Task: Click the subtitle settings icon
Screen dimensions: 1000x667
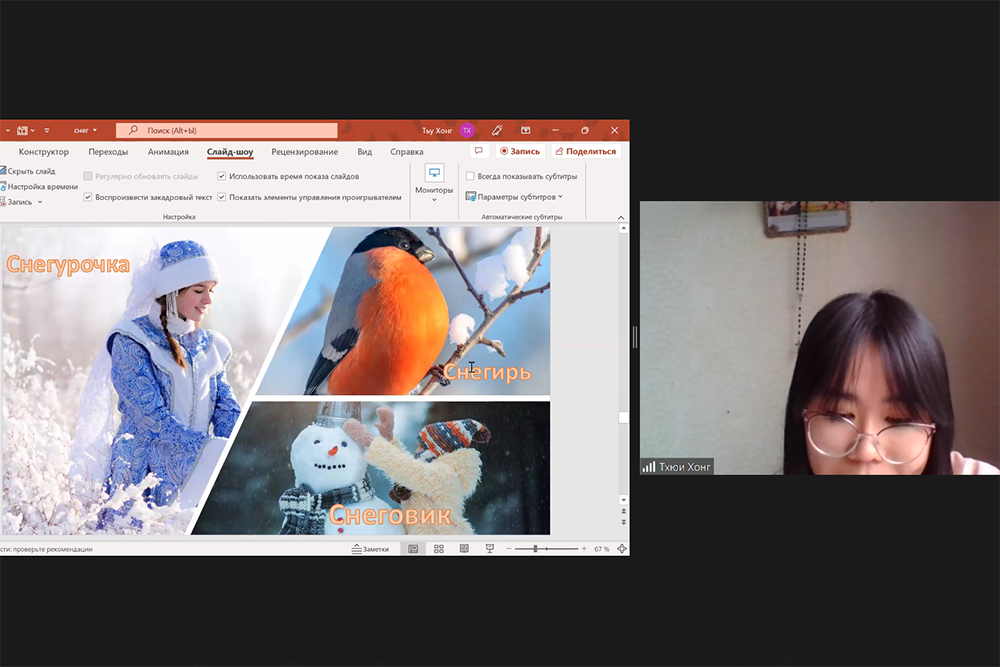Action: coord(471,196)
